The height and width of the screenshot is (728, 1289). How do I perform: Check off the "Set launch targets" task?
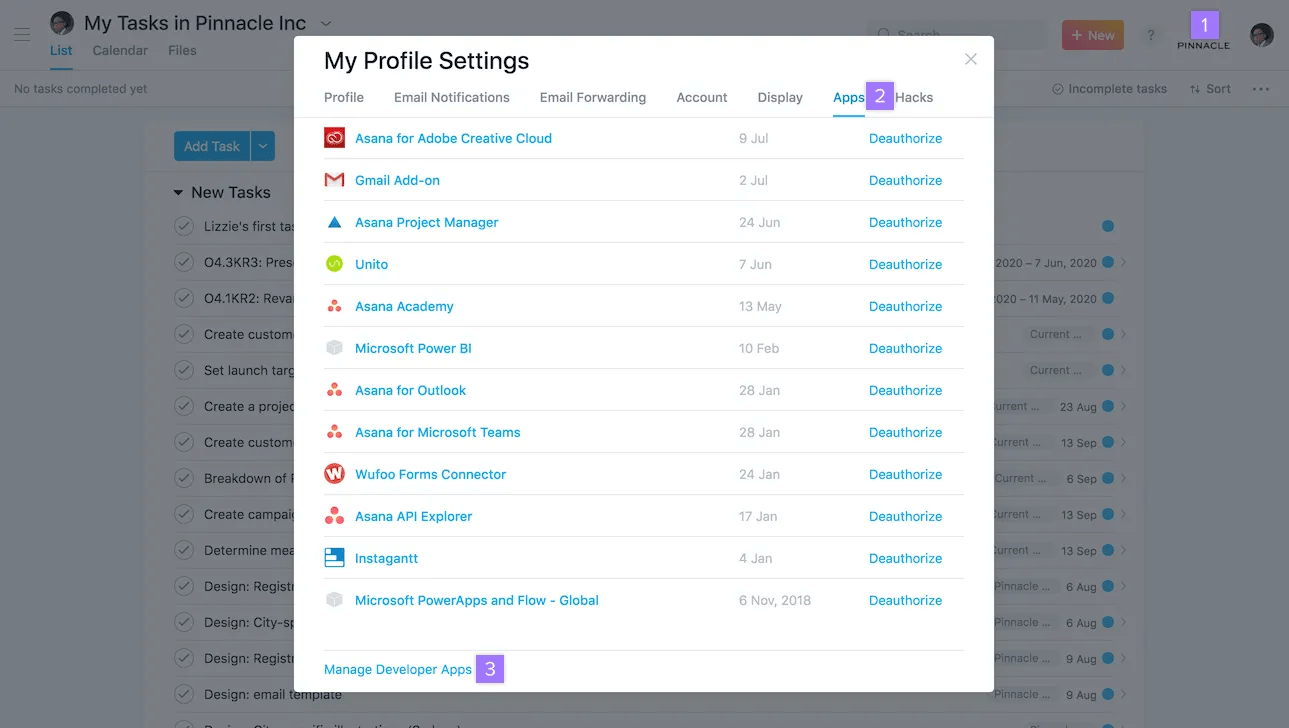coord(184,370)
